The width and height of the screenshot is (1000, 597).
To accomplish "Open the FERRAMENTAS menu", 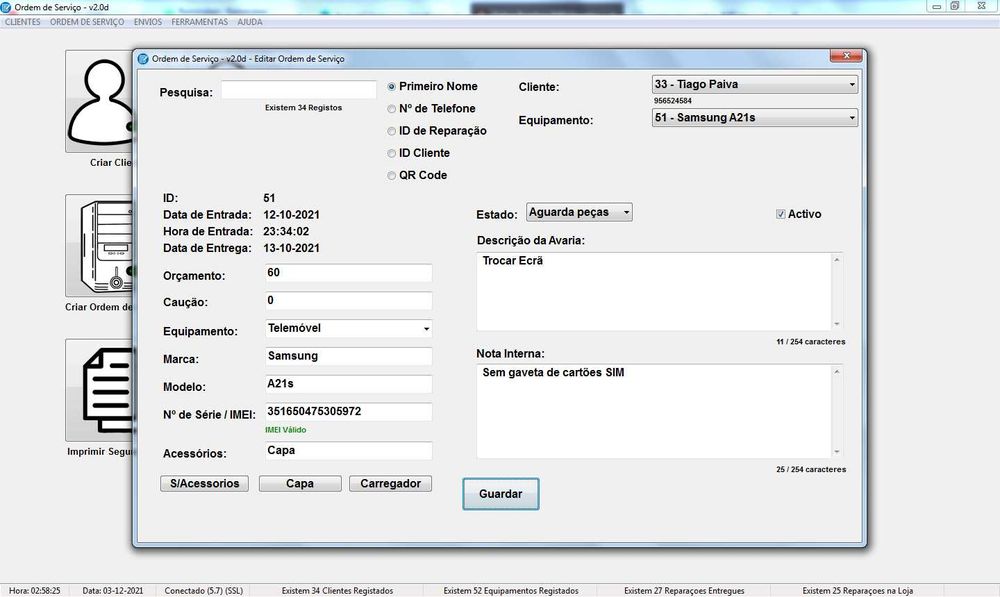I will pos(199,22).
